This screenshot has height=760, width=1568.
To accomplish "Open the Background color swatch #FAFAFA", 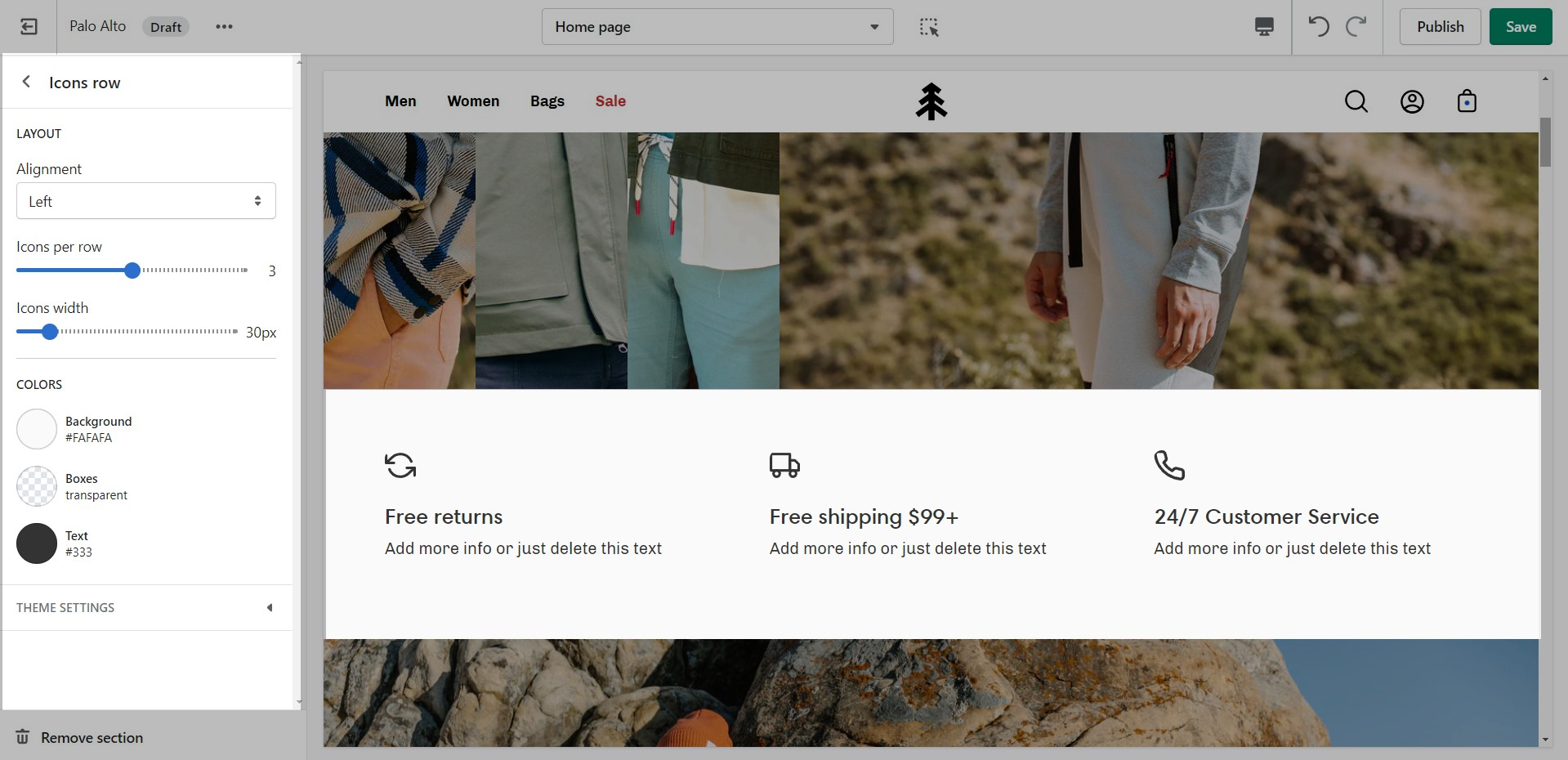I will (37, 429).
